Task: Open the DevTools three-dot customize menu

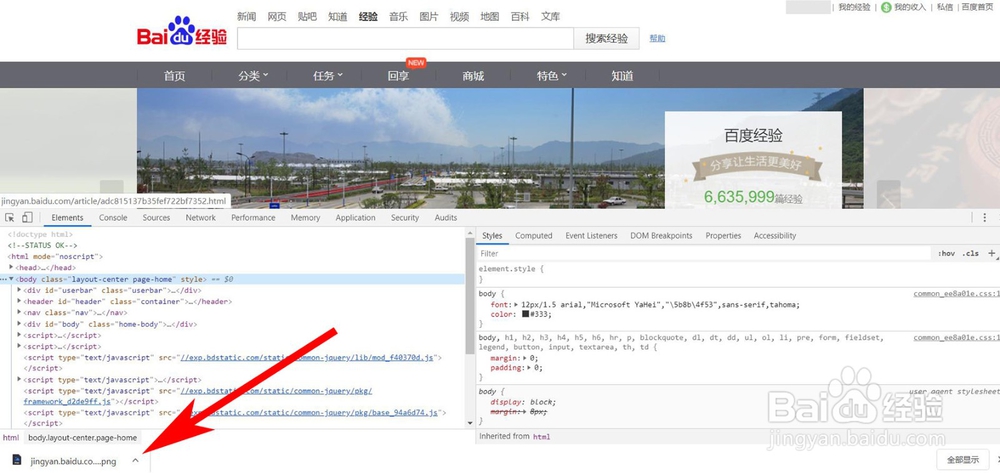Action: [x=985, y=218]
